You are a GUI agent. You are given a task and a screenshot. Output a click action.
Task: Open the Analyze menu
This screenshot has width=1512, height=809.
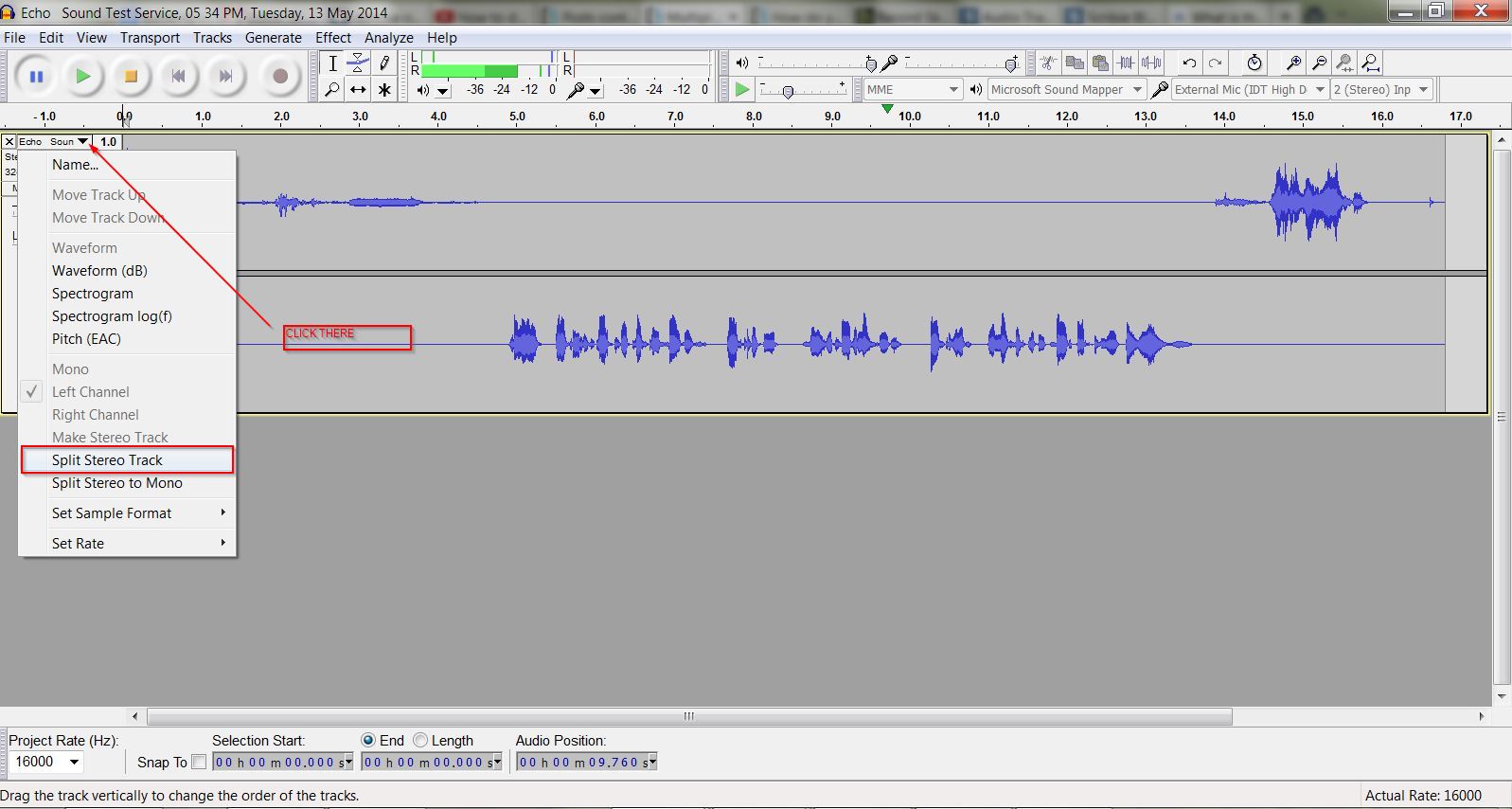[389, 37]
